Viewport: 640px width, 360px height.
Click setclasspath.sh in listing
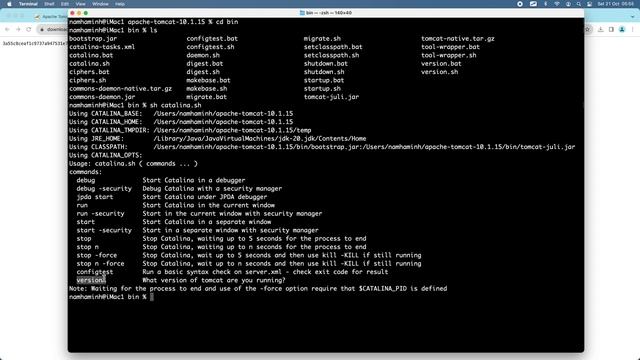pyautogui.click(x=331, y=55)
